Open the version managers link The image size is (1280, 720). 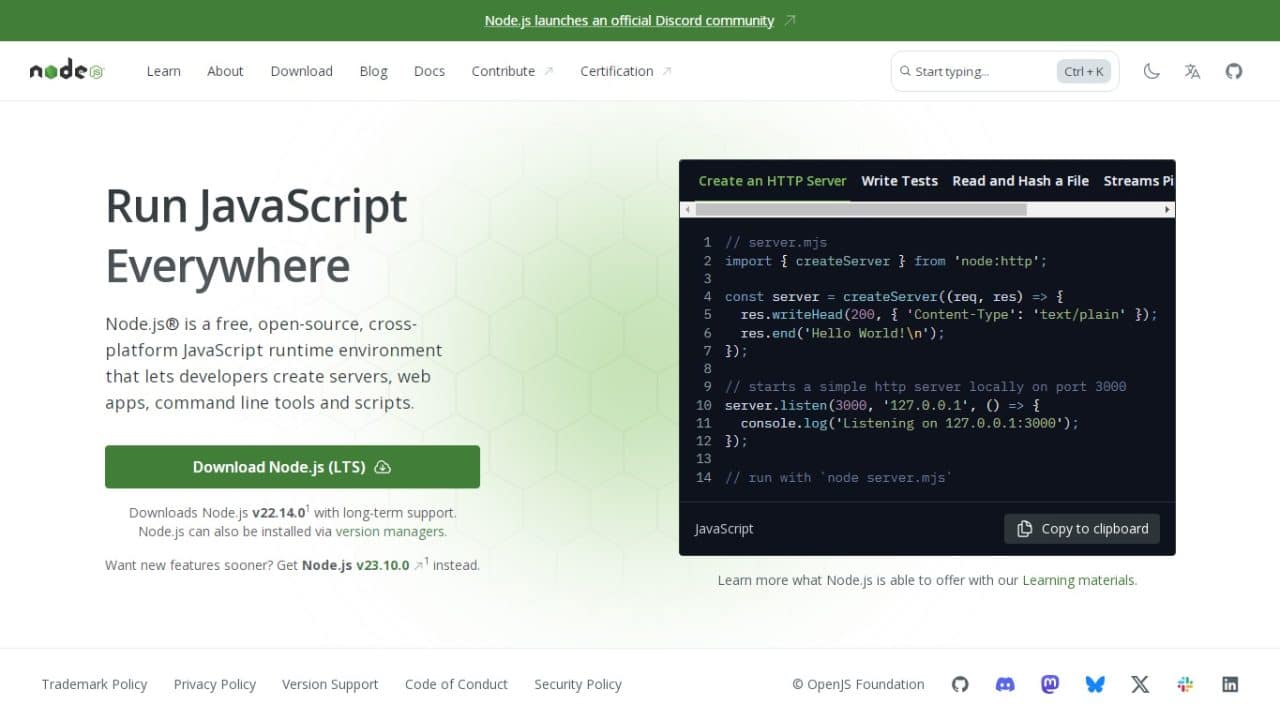(390, 531)
